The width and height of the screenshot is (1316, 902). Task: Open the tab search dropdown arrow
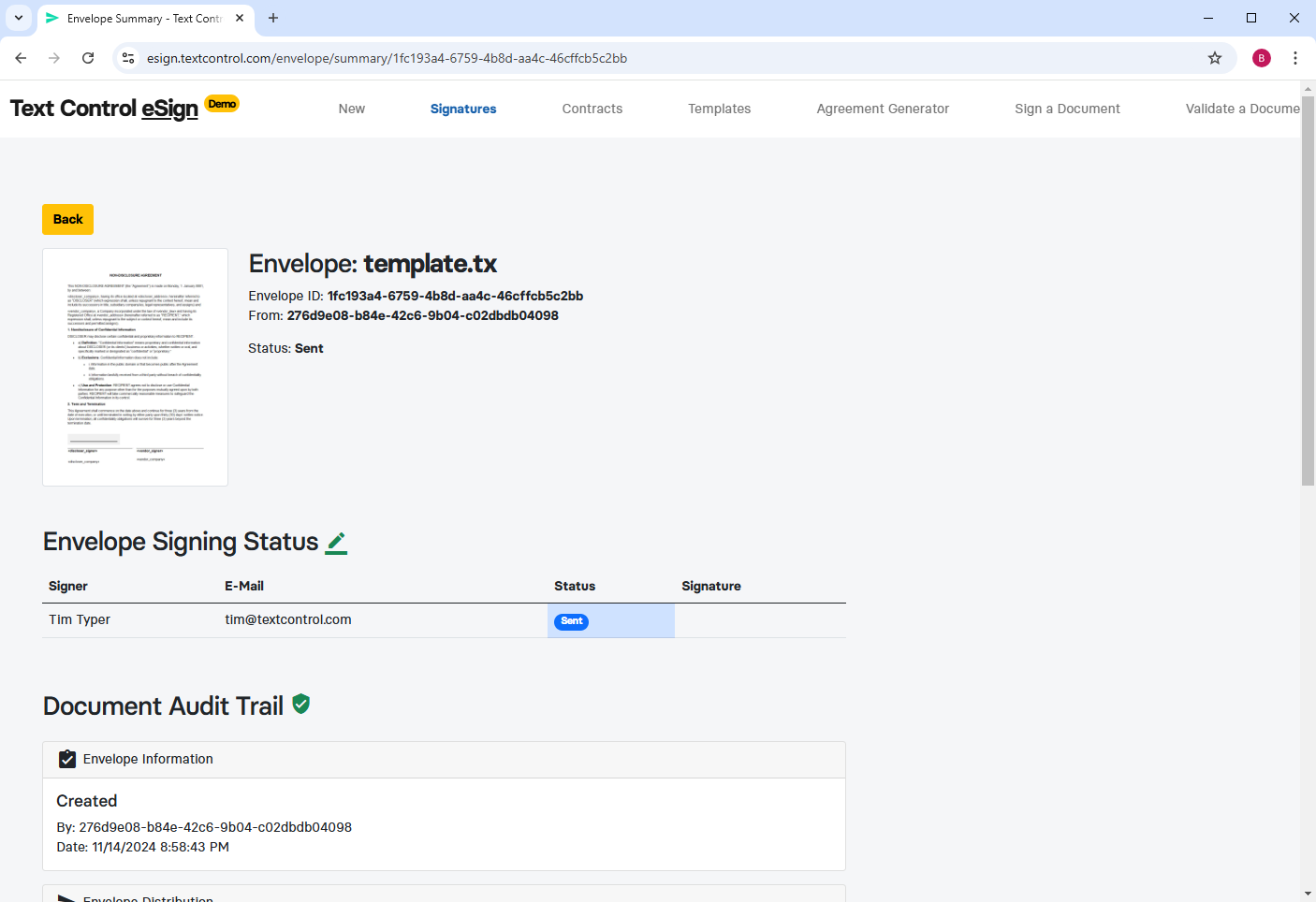(19, 18)
